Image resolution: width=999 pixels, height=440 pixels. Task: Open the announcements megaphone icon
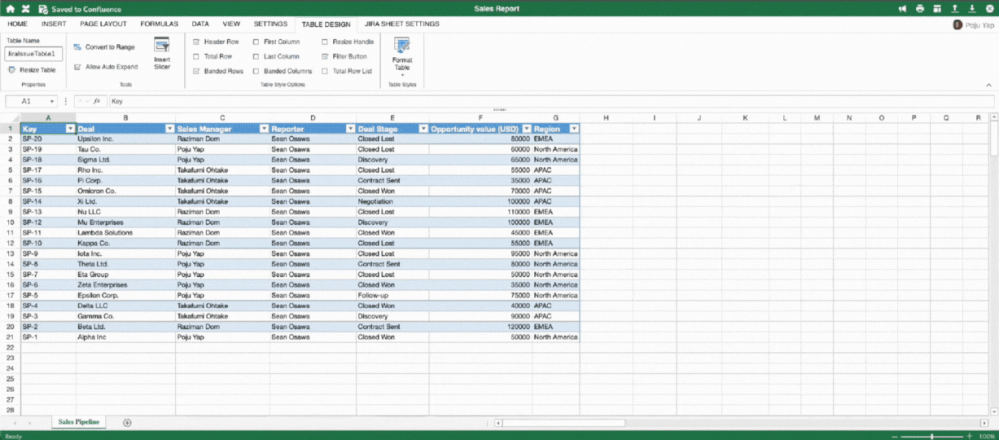[x=902, y=9]
